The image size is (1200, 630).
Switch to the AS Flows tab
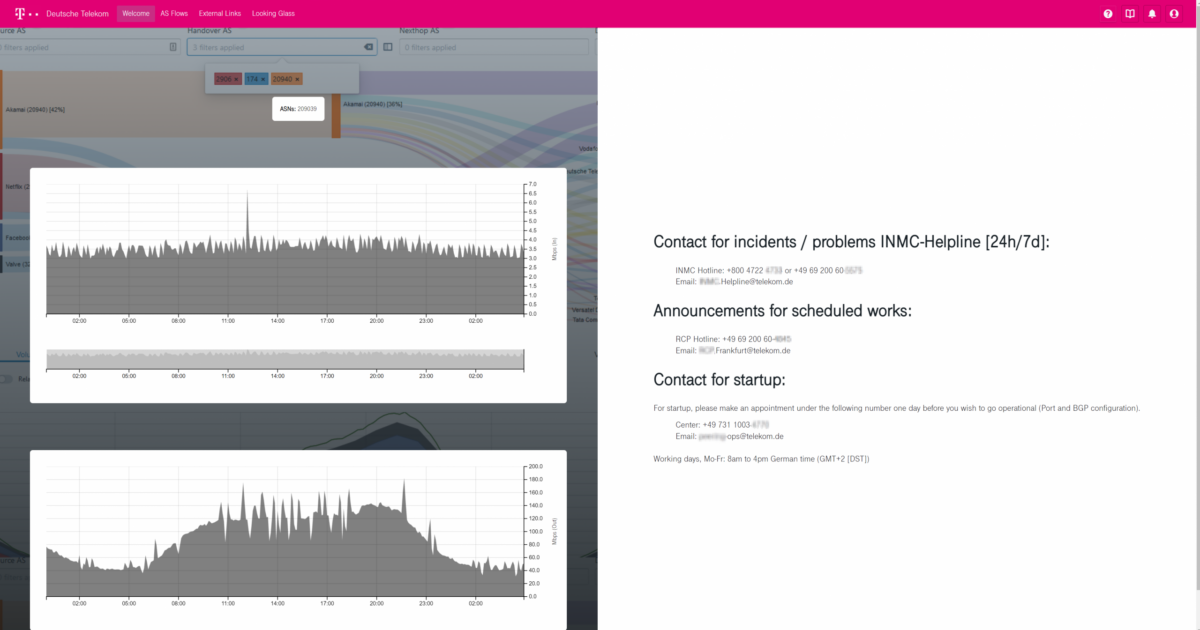pyautogui.click(x=175, y=13)
